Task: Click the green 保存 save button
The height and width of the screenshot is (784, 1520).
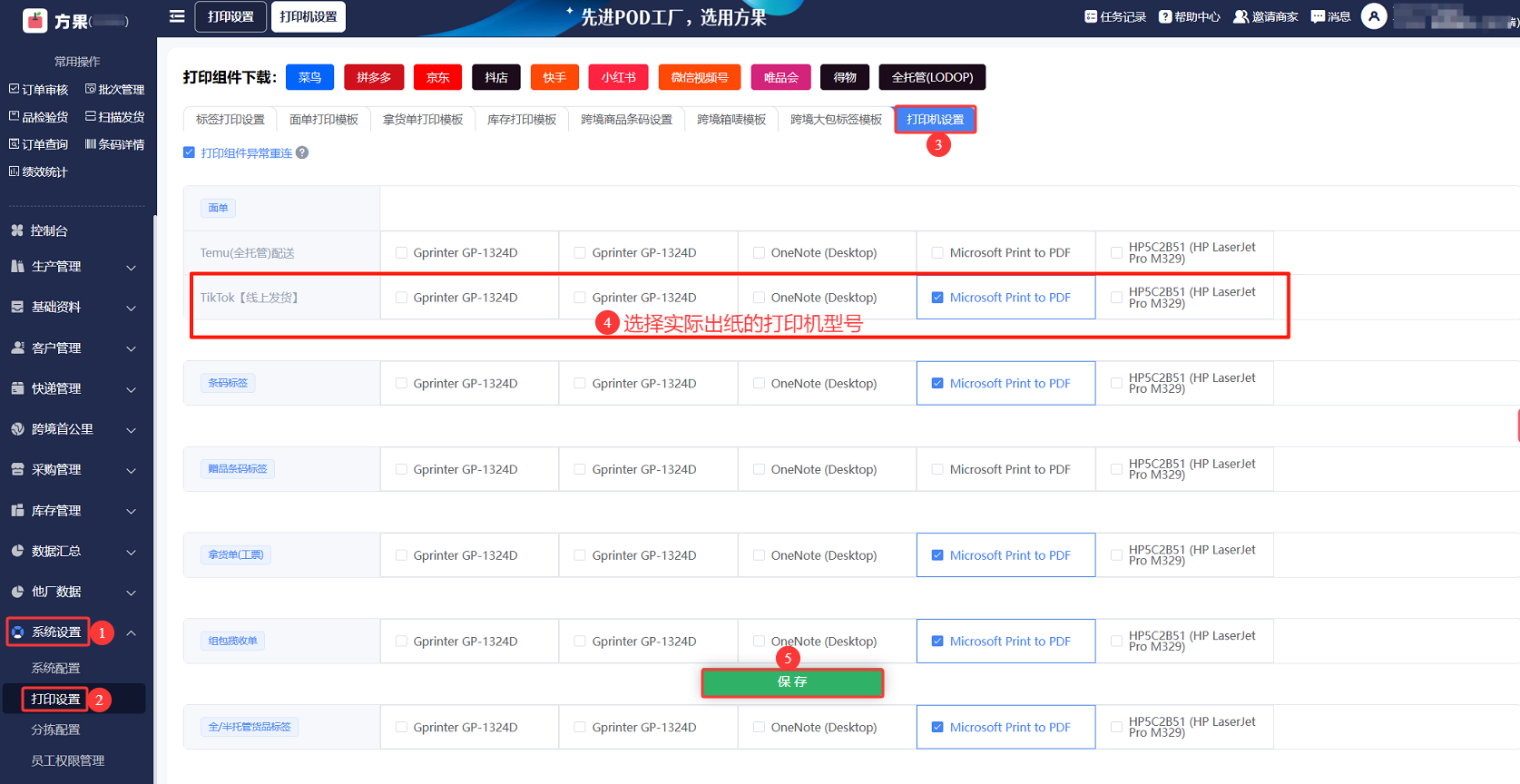Action: (792, 682)
